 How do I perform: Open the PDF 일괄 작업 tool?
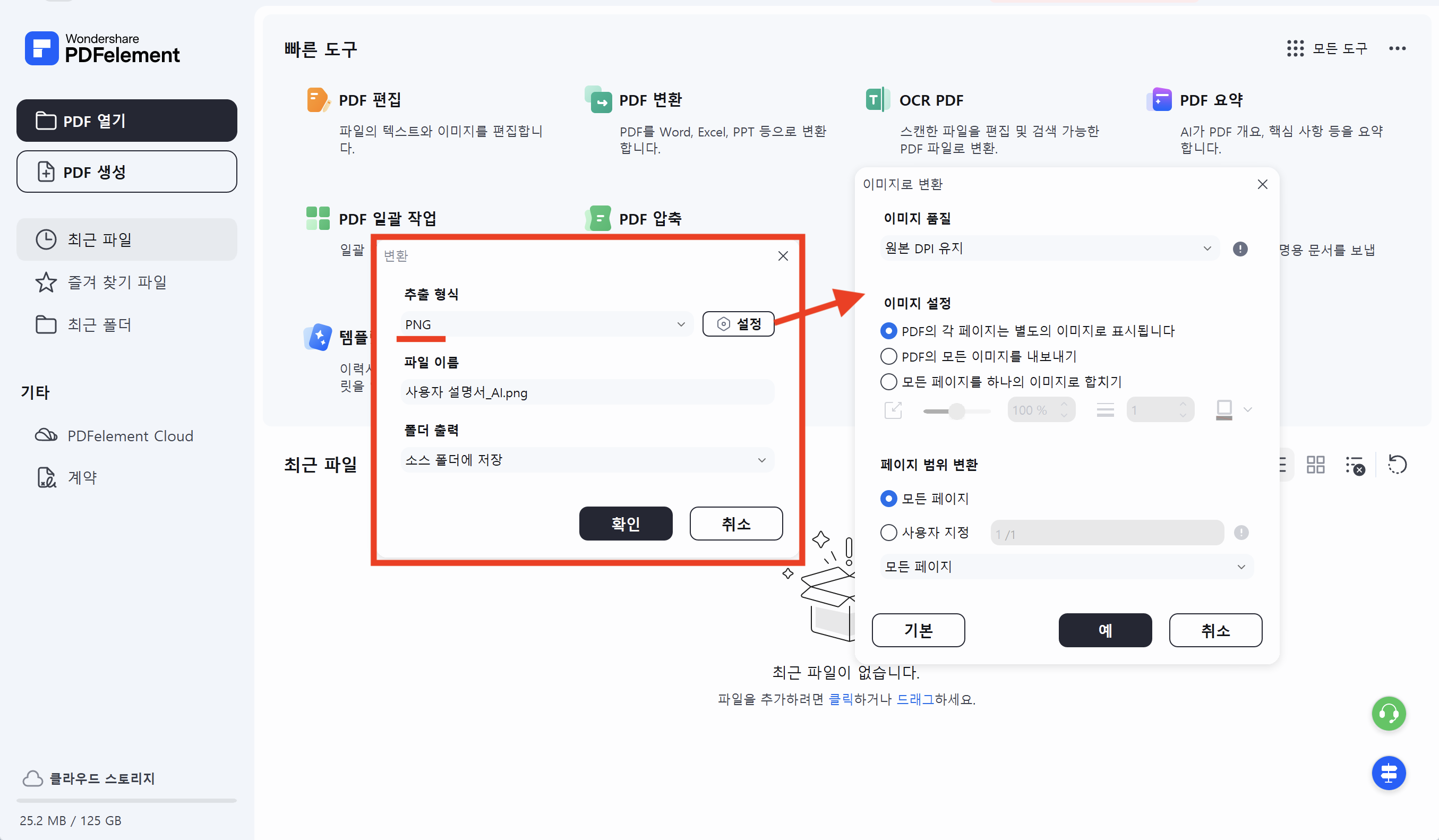click(387, 218)
